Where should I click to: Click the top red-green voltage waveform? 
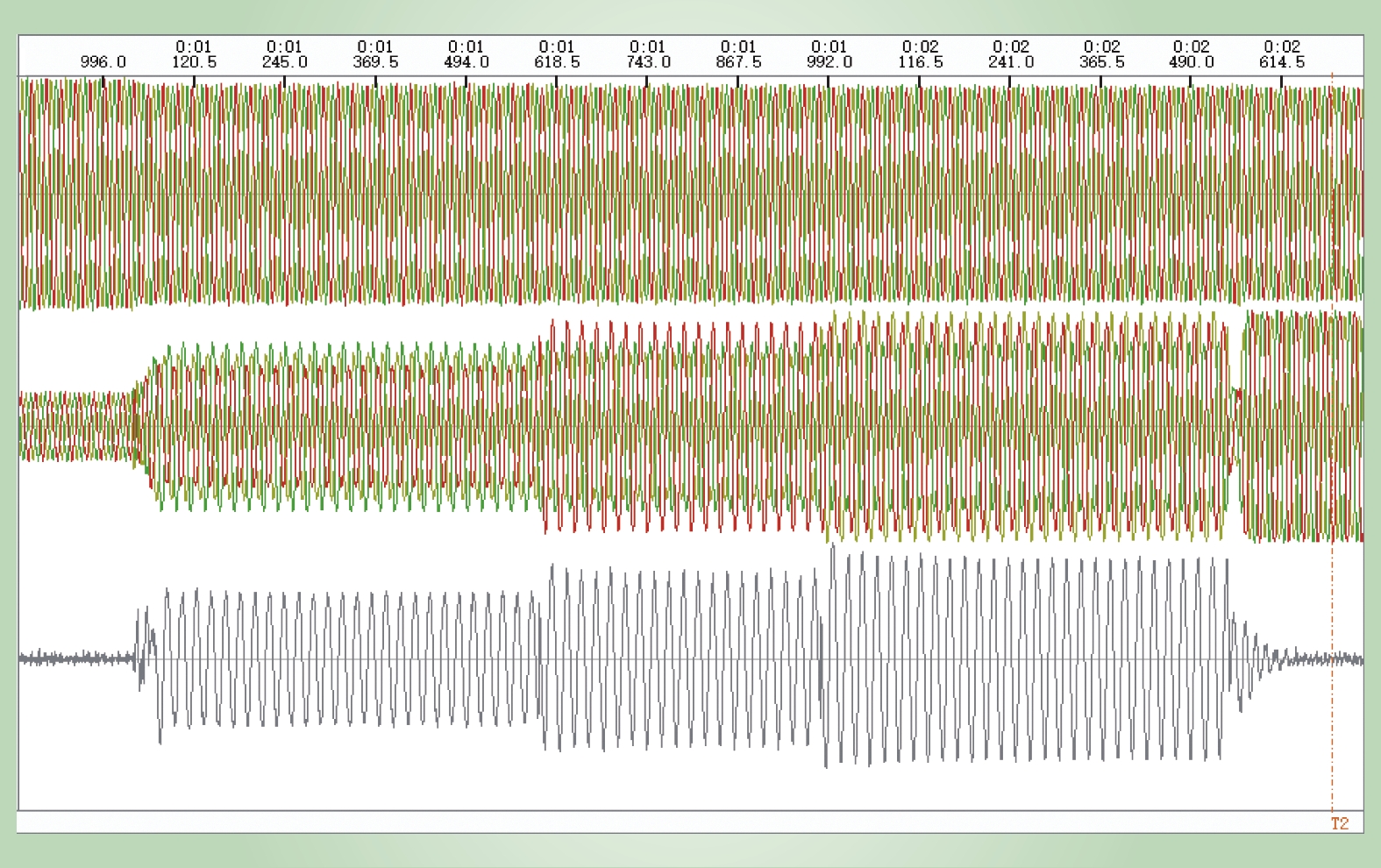coord(691,193)
